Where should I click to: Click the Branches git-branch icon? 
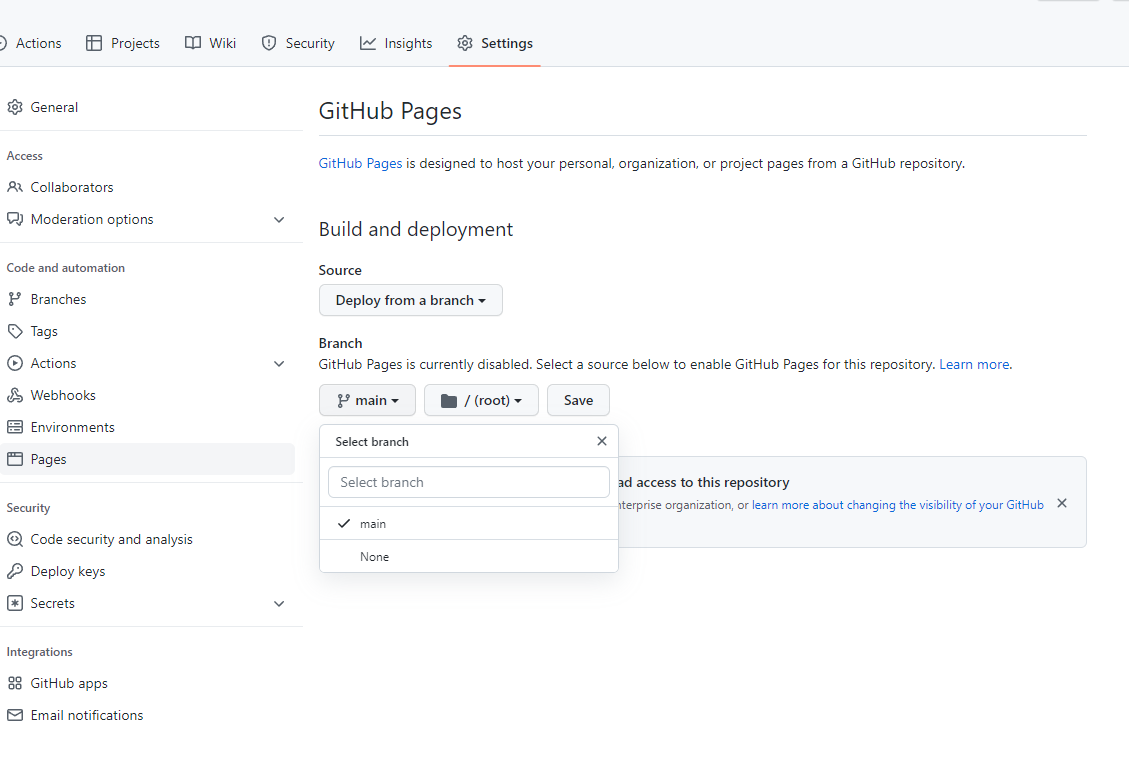click(15, 299)
